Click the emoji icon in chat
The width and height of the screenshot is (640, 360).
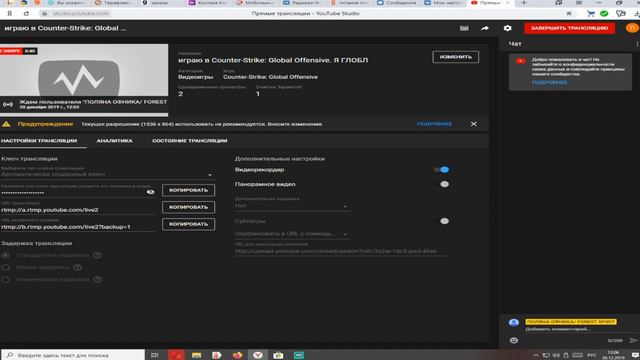[513, 340]
